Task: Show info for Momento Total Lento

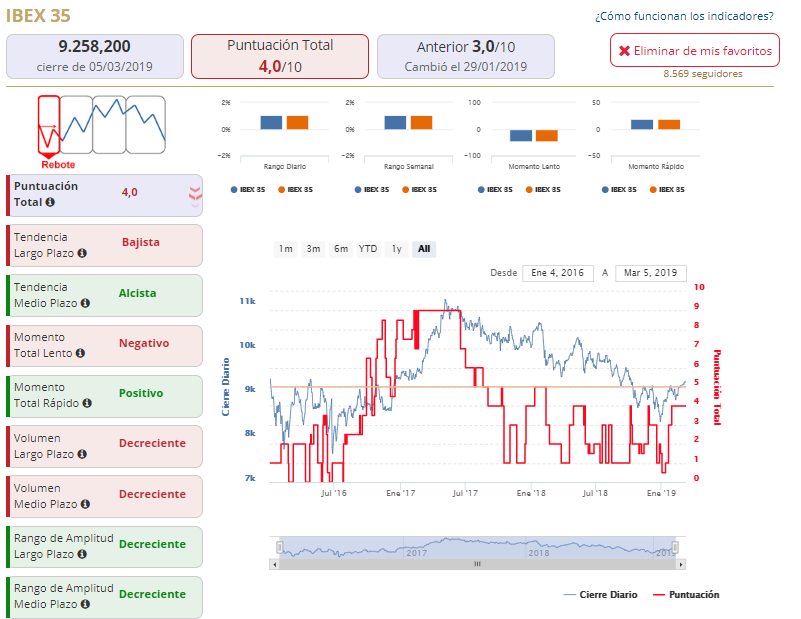Action: [x=80, y=353]
